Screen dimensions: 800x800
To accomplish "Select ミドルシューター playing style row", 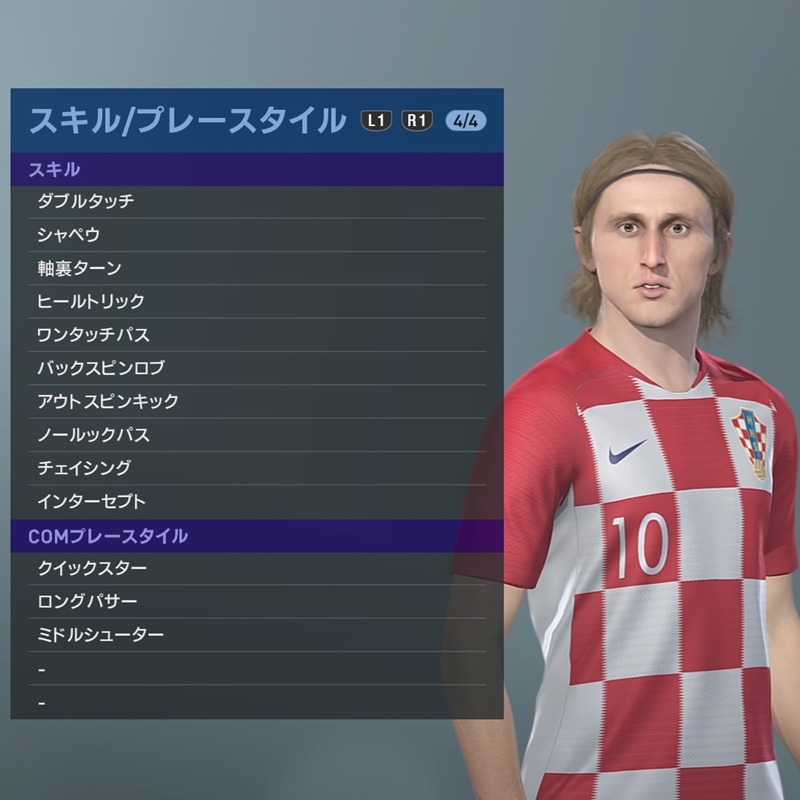I will coord(257,635).
